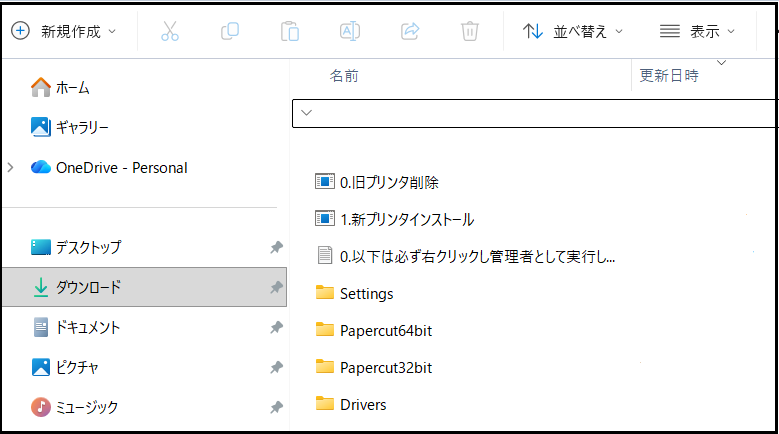
Task: Click the Cut scissors icon
Action: pos(170,31)
